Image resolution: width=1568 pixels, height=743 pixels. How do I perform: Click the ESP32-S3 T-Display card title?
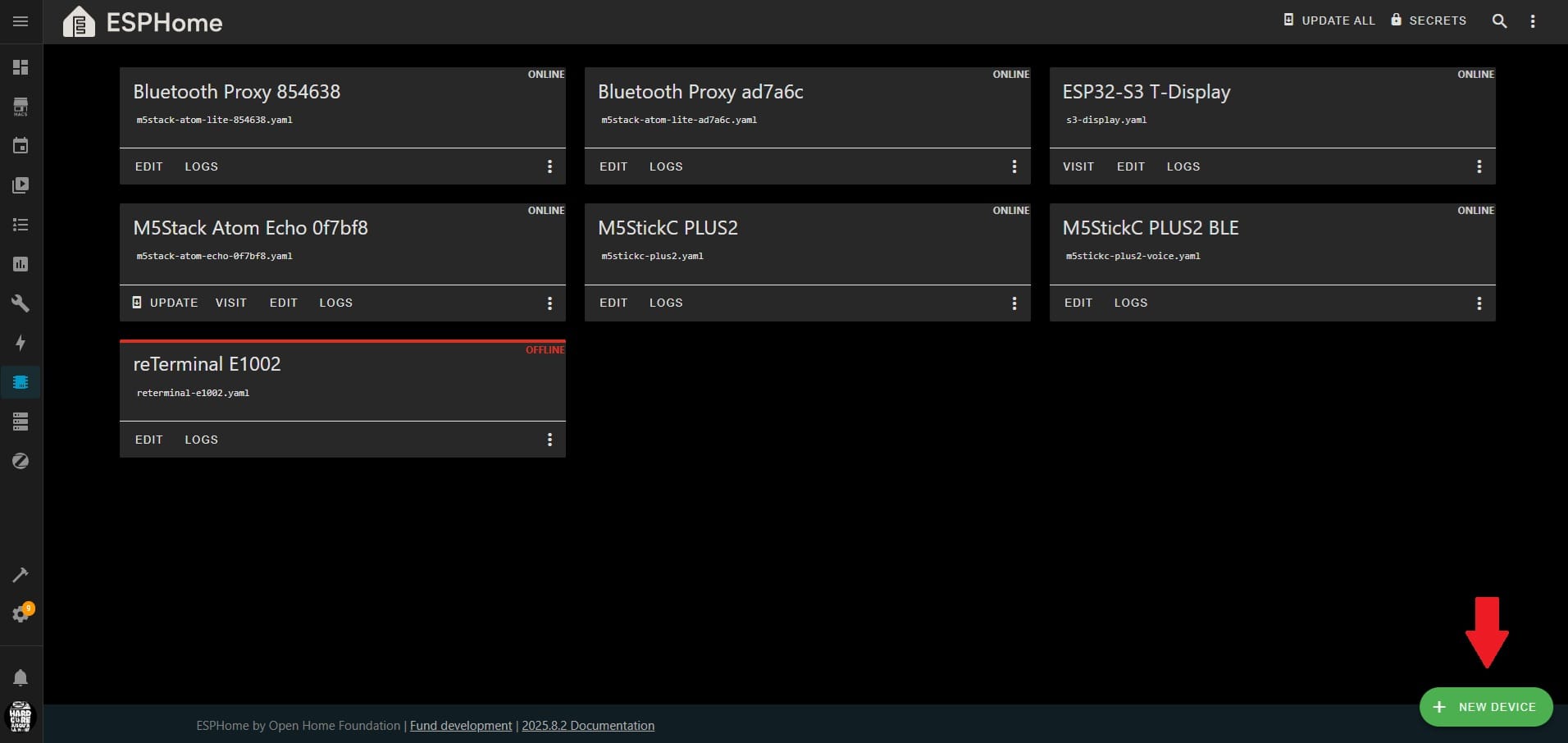1146,92
